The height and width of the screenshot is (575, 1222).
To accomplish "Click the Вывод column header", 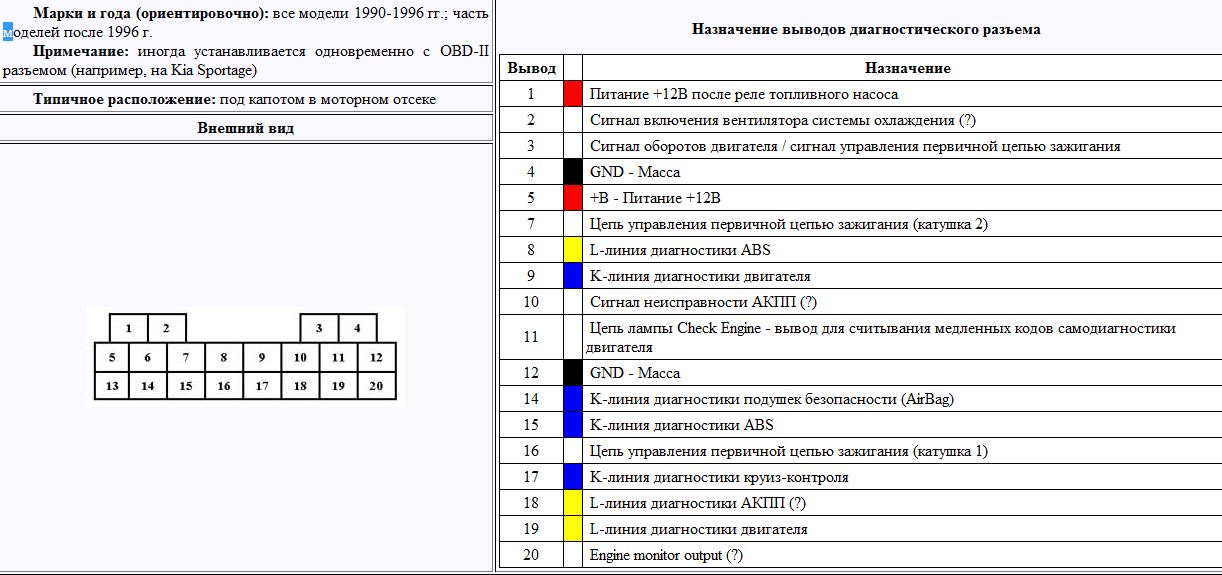I will (x=531, y=68).
